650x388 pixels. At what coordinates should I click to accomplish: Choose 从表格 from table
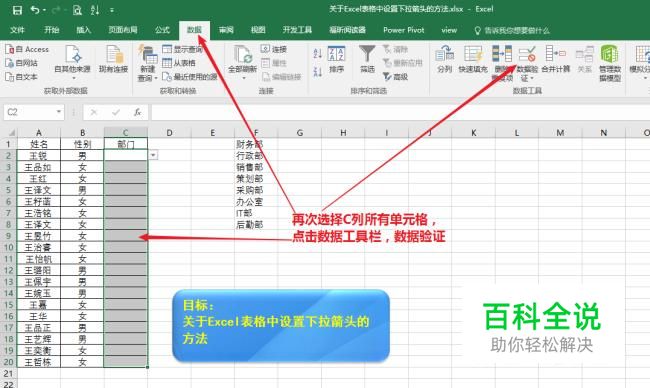[x=179, y=63]
